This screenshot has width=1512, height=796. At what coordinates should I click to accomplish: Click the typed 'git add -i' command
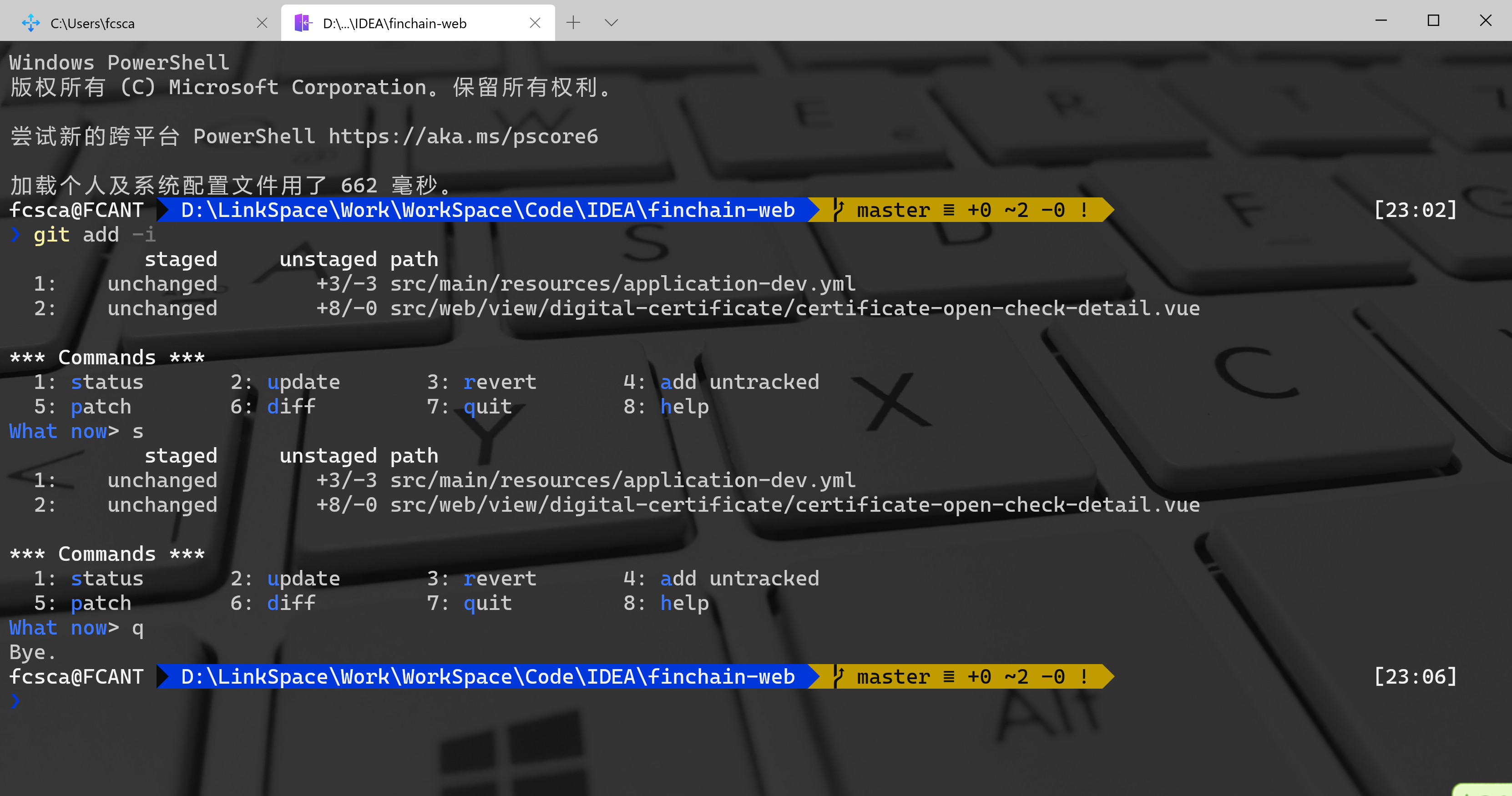click(94, 235)
